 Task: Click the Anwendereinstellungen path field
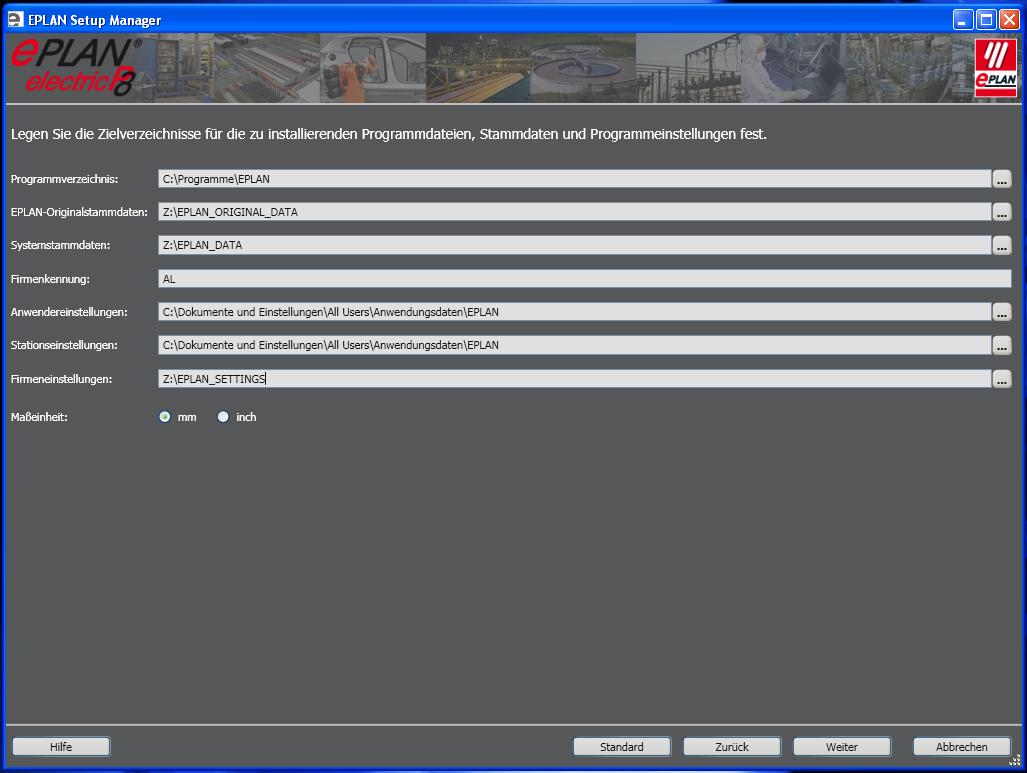point(574,312)
